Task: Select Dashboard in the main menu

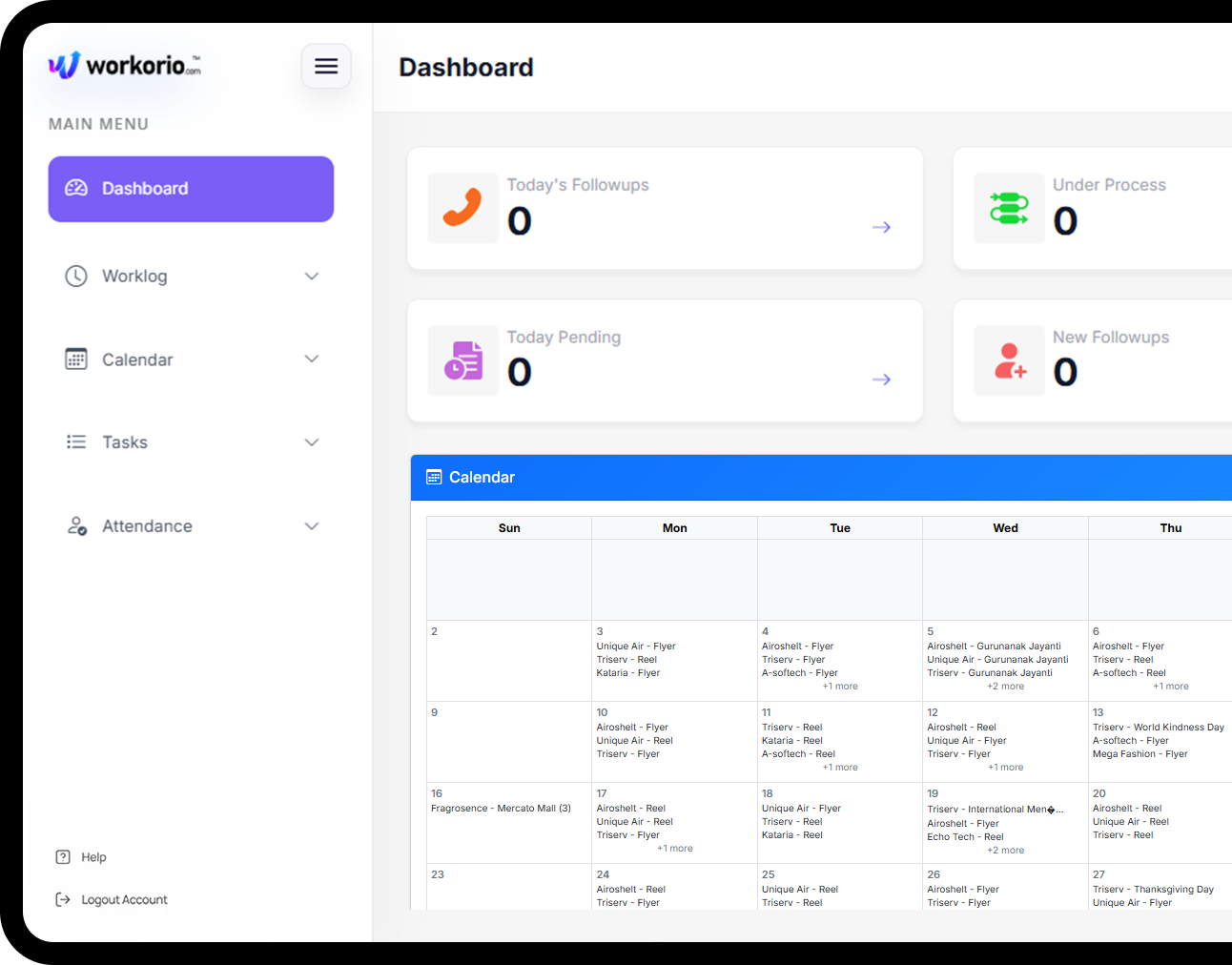Action: click(x=191, y=189)
